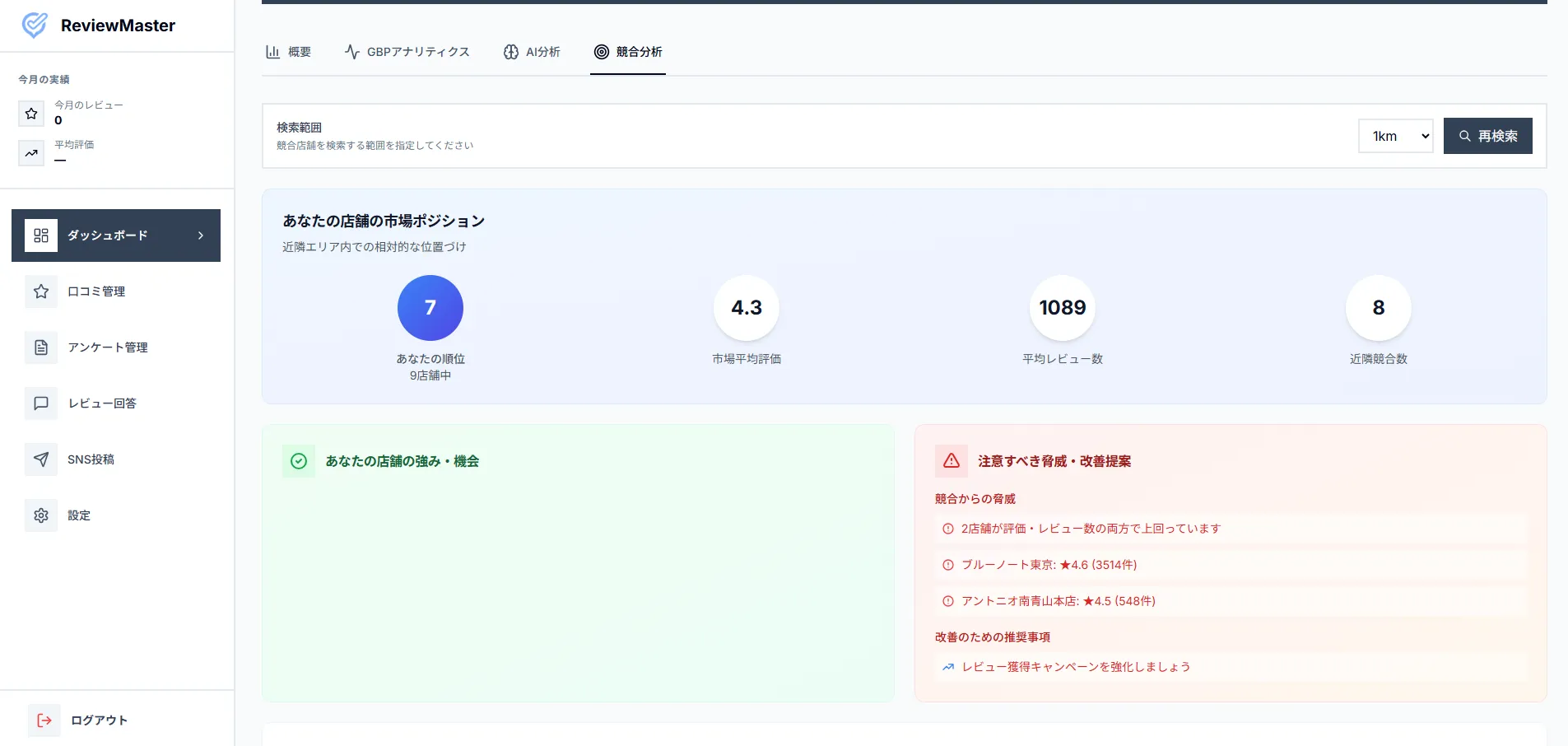Open 口コミ管理 in the sidebar

point(116,291)
